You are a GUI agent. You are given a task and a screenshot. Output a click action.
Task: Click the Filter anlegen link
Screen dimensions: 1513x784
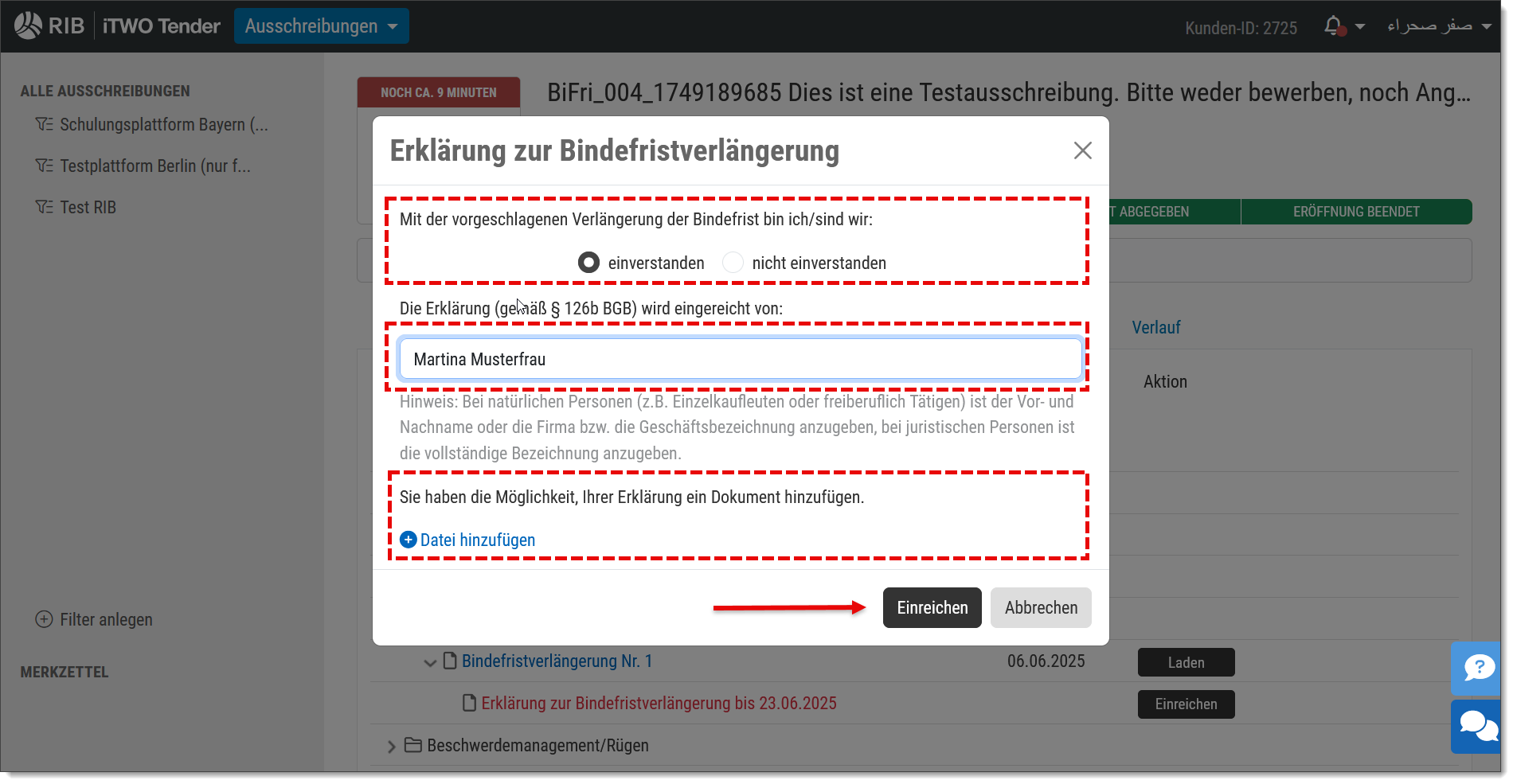pos(106,619)
